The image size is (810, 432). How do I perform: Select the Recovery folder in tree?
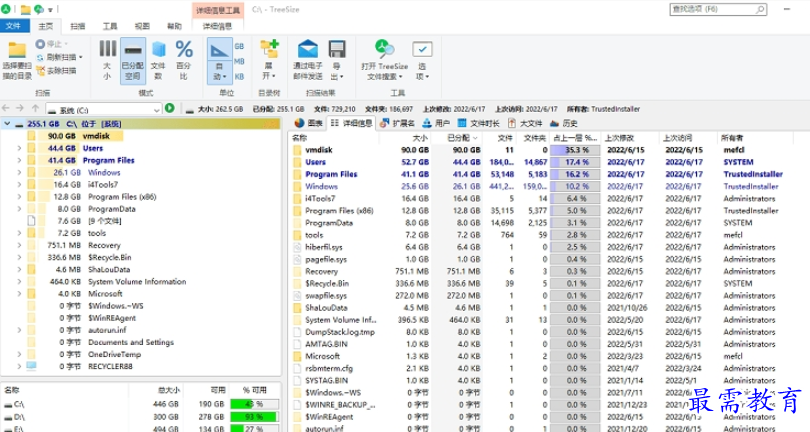[x=104, y=245]
